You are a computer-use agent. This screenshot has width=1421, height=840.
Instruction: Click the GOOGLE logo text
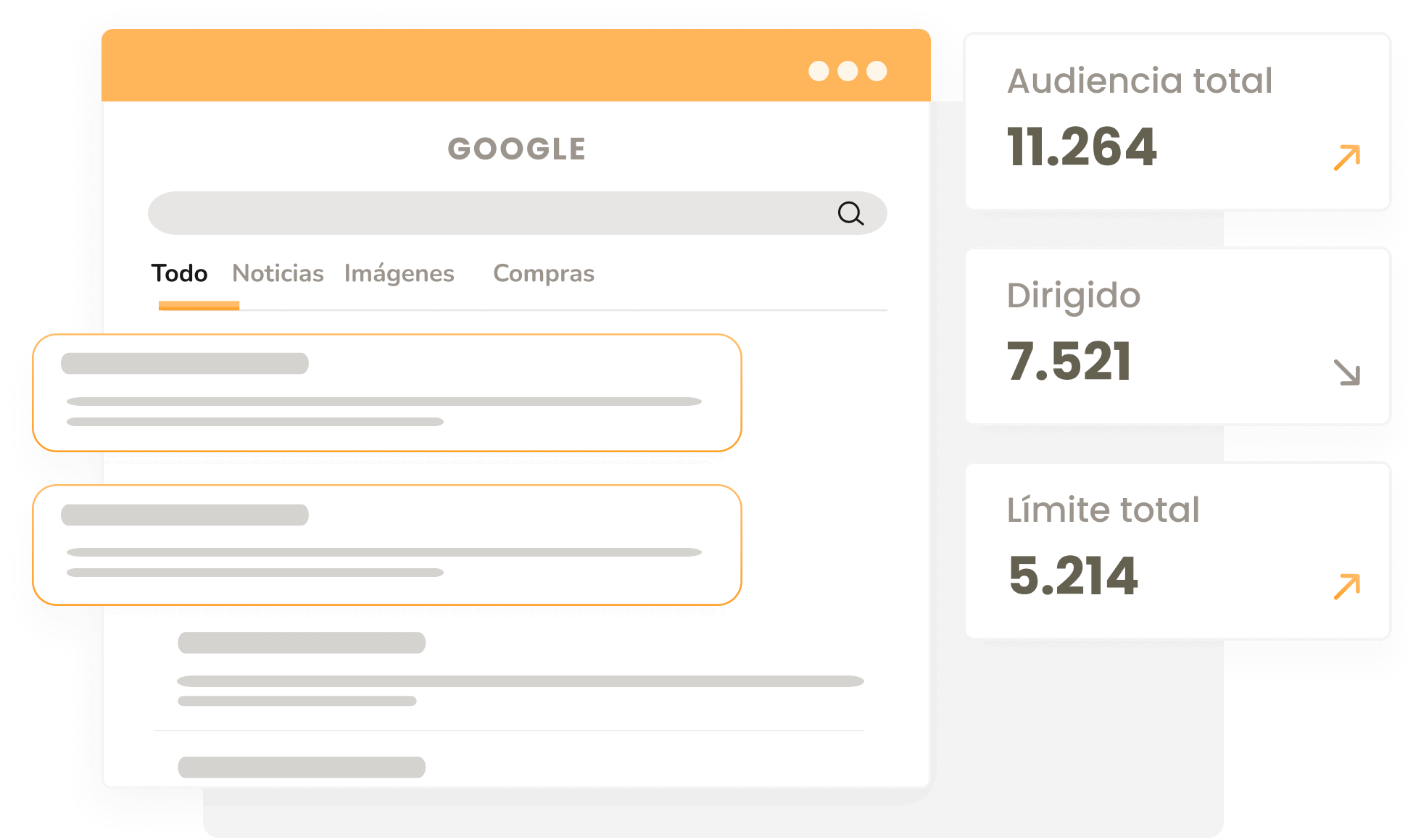pyautogui.click(x=517, y=149)
